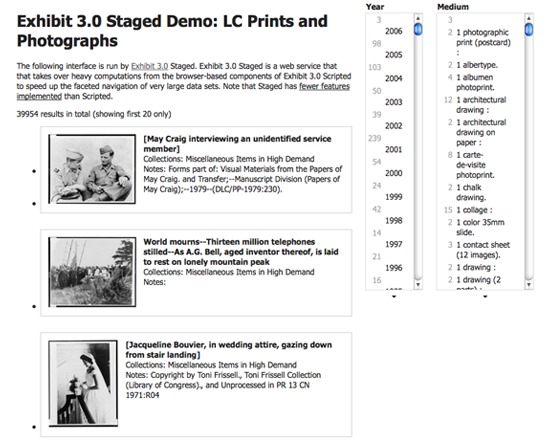Viewport: 550px width, 440px height.
Task: Filter Year facet by 2003
Action: coord(394,102)
